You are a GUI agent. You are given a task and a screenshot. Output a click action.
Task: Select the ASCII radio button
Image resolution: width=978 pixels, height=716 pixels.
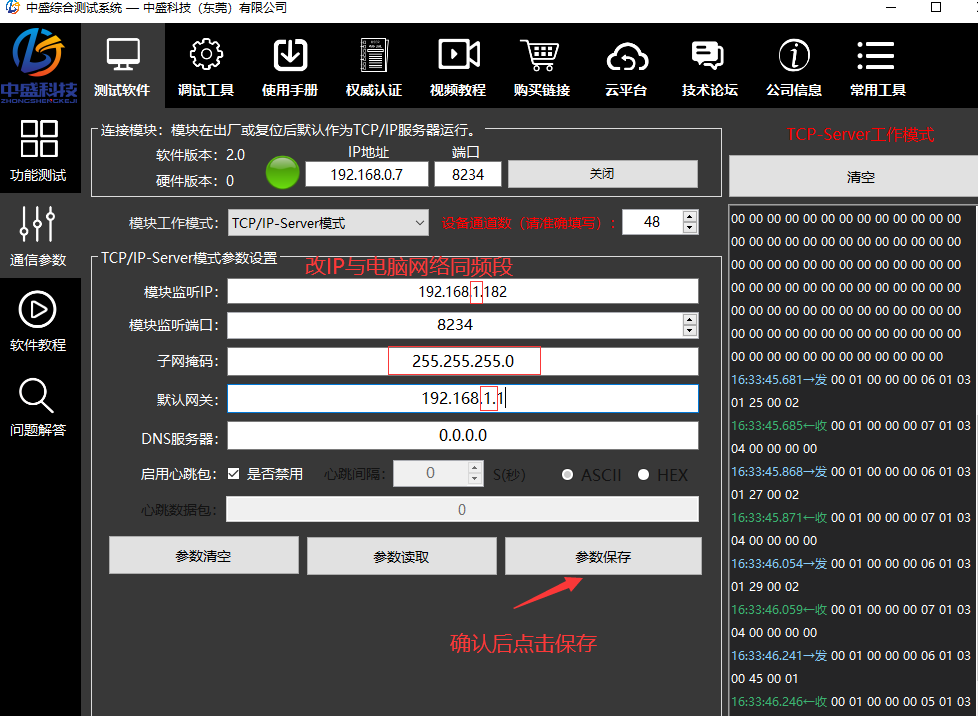click(567, 475)
